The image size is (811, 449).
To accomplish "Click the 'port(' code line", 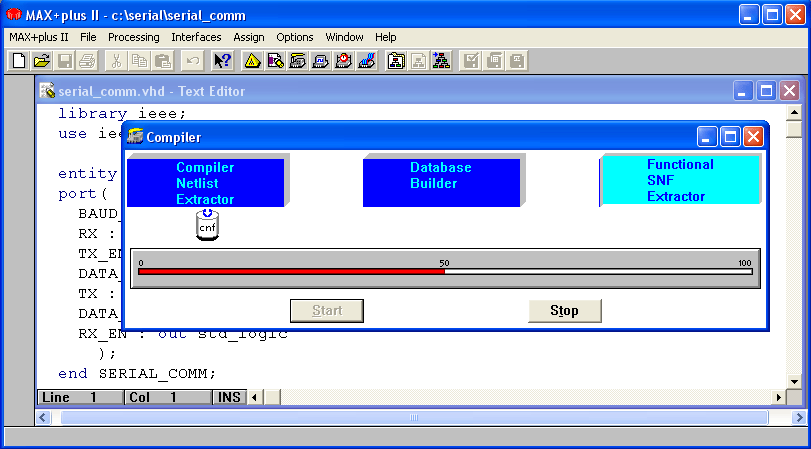I will pos(82,194).
